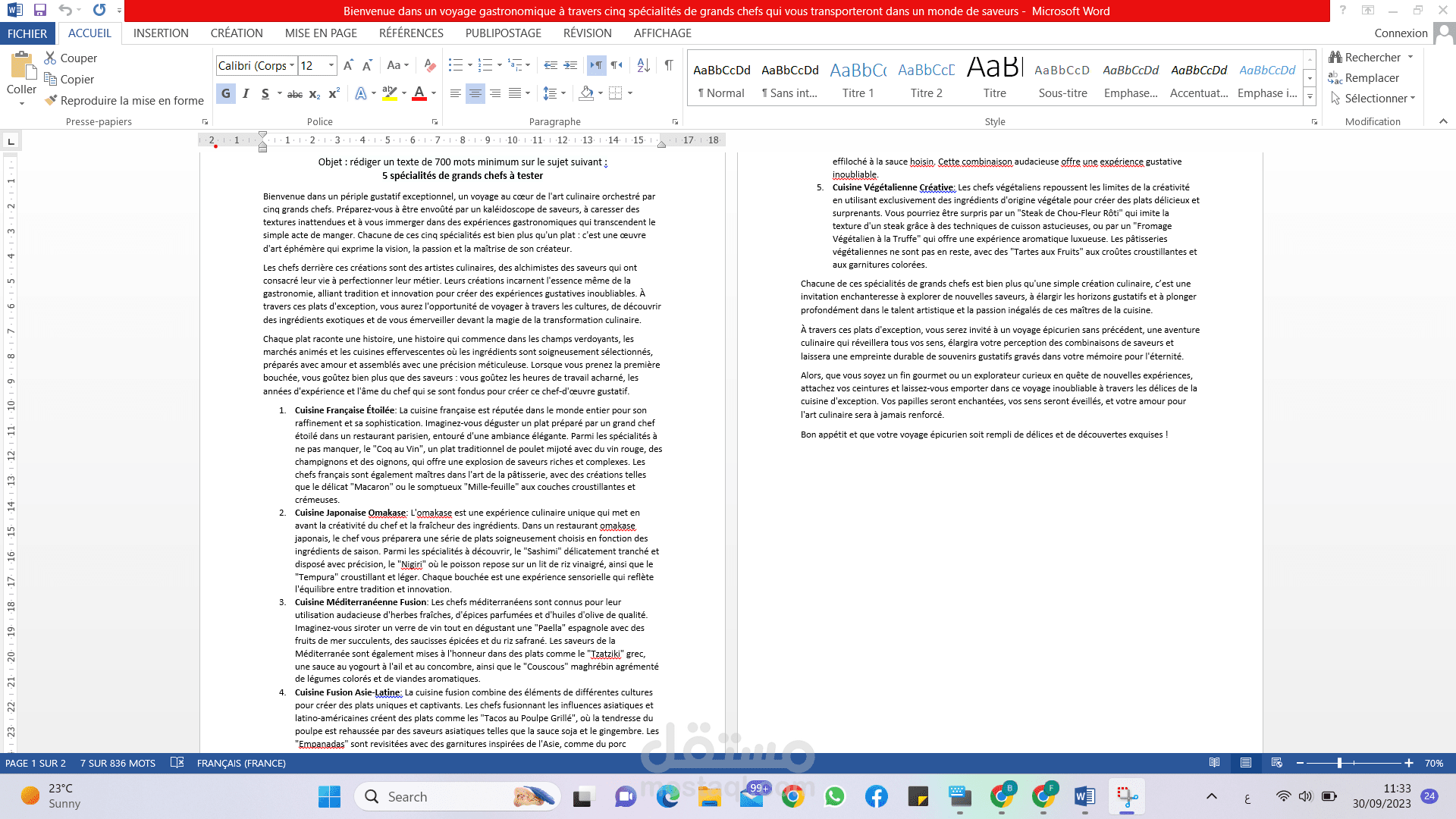The image size is (1456, 819).
Task: Open WhatsApp from the taskbar
Action: click(835, 797)
